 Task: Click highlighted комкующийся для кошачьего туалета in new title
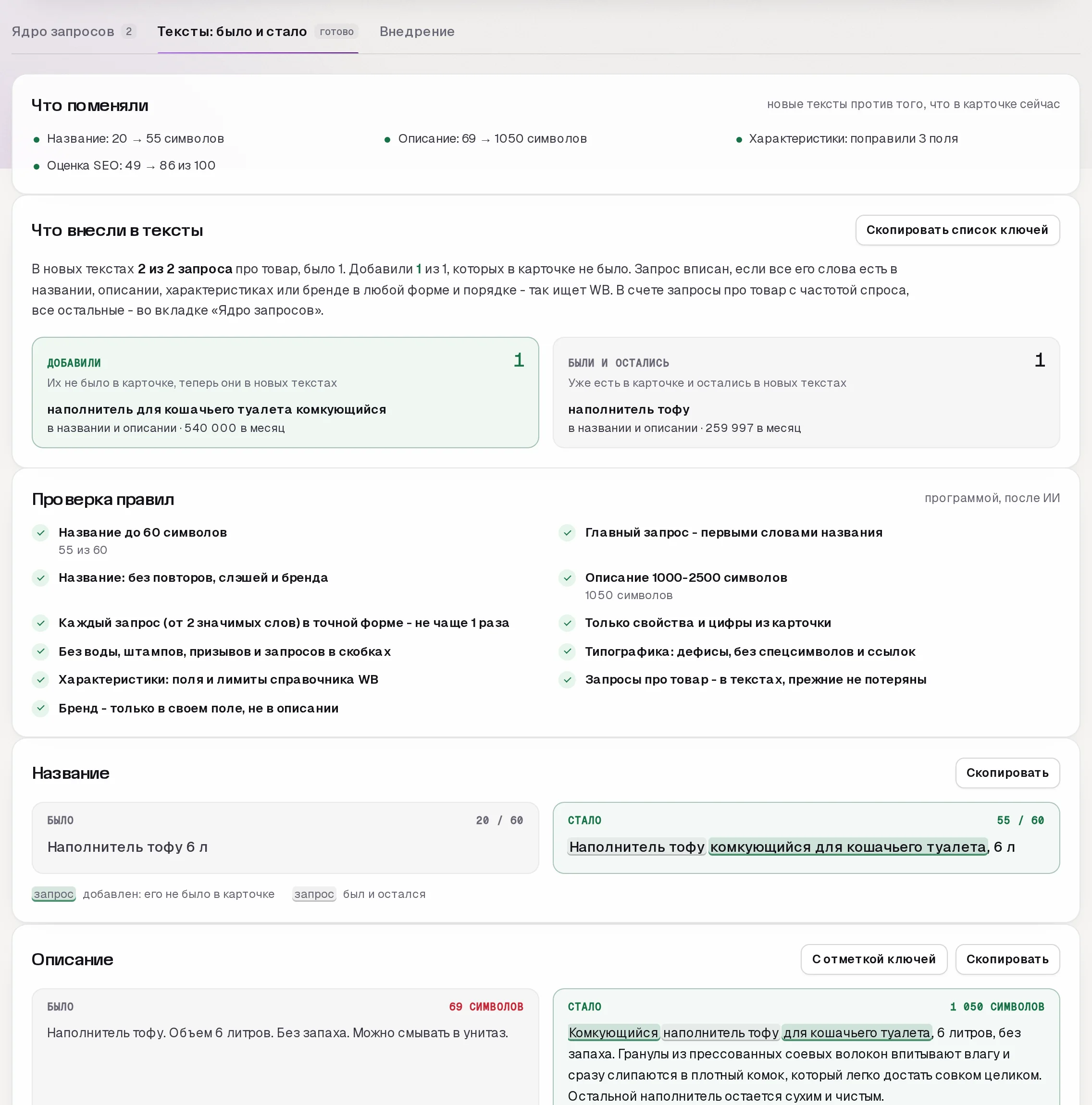point(848,847)
